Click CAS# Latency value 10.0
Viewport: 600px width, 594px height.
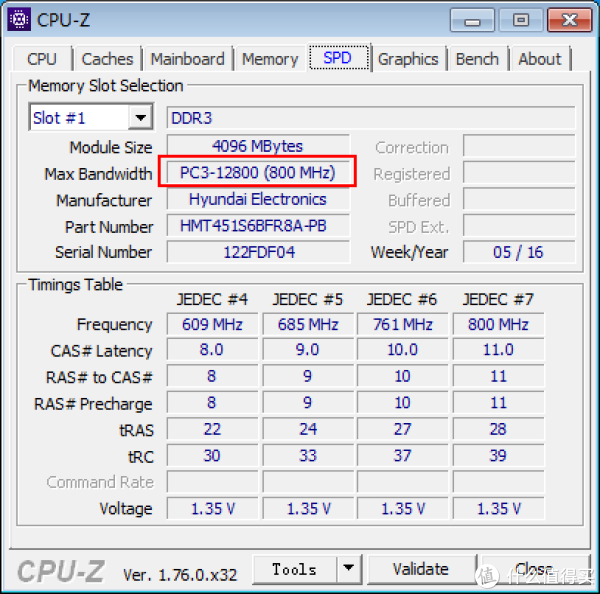tap(403, 349)
